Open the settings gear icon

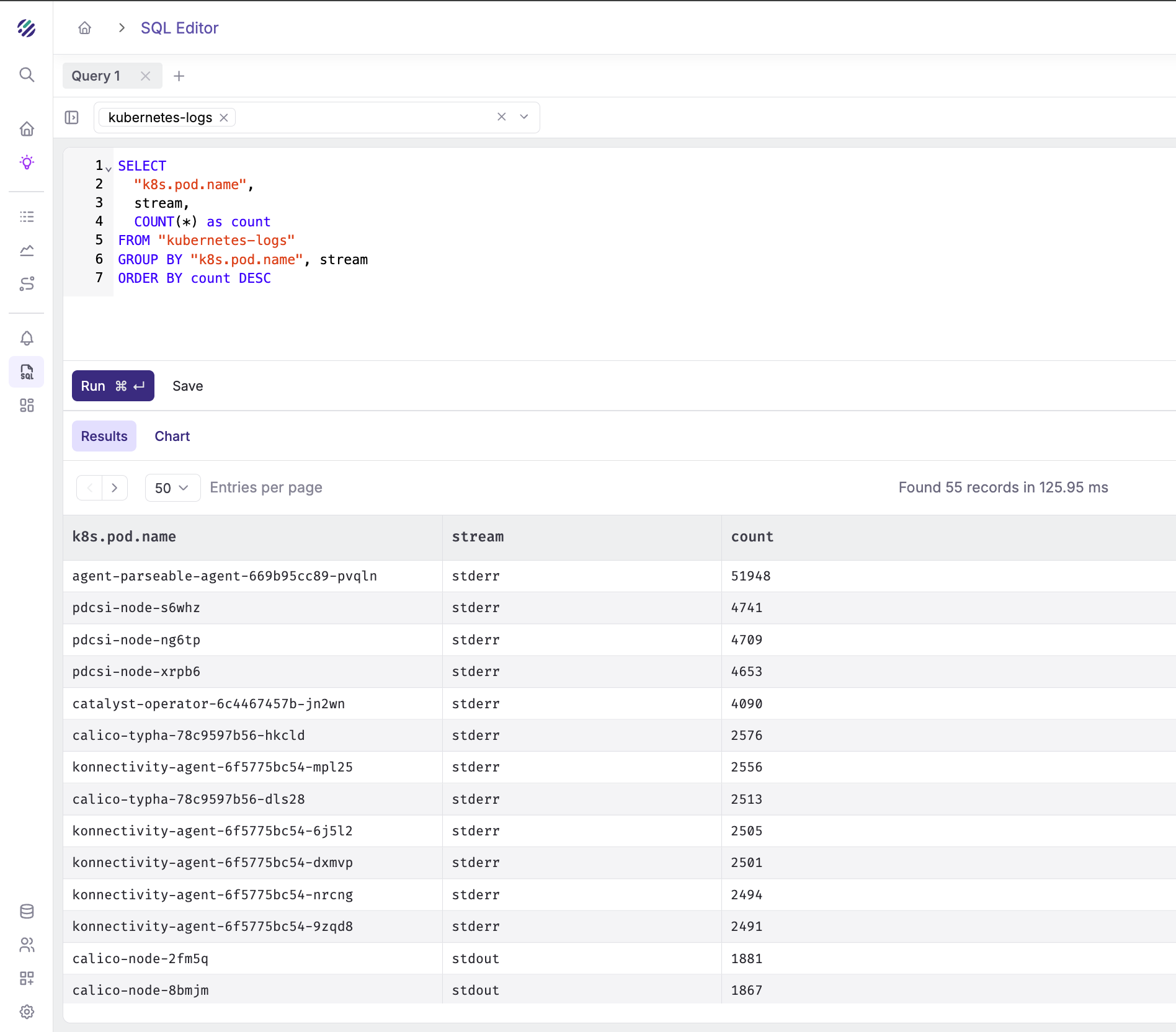click(27, 1012)
